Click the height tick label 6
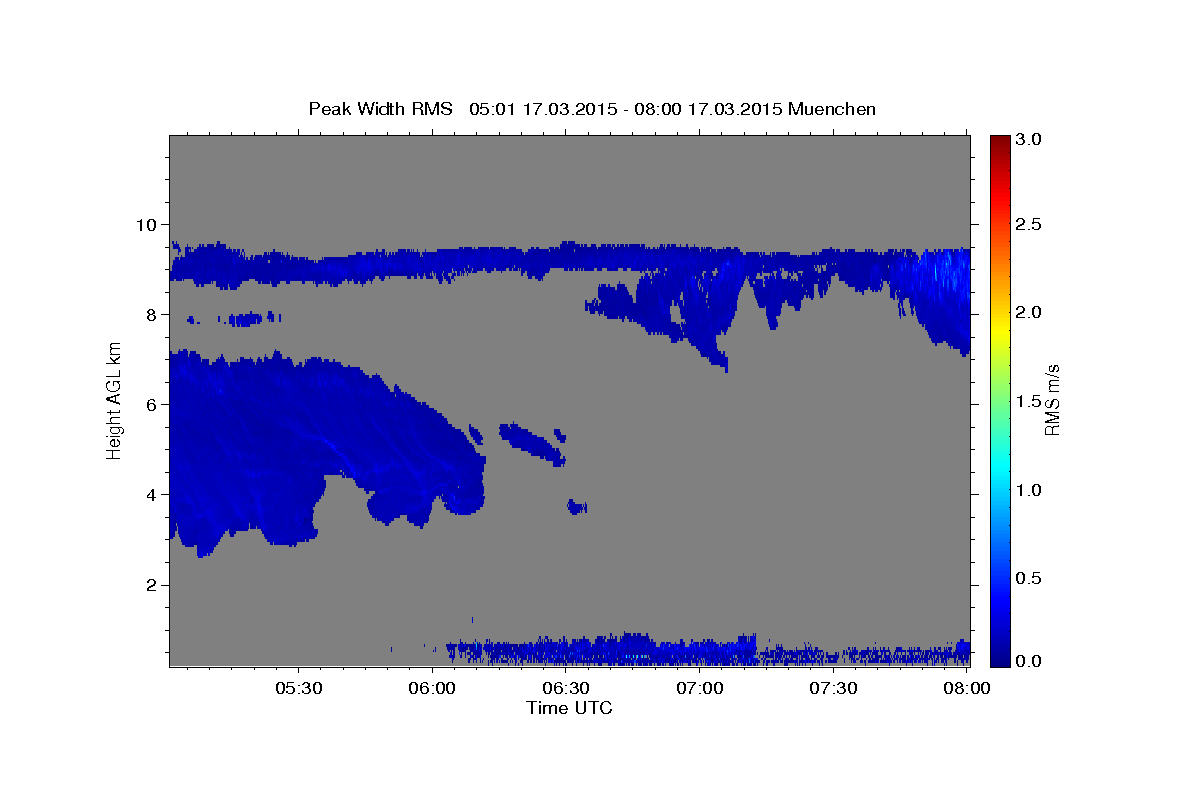 click(152, 404)
